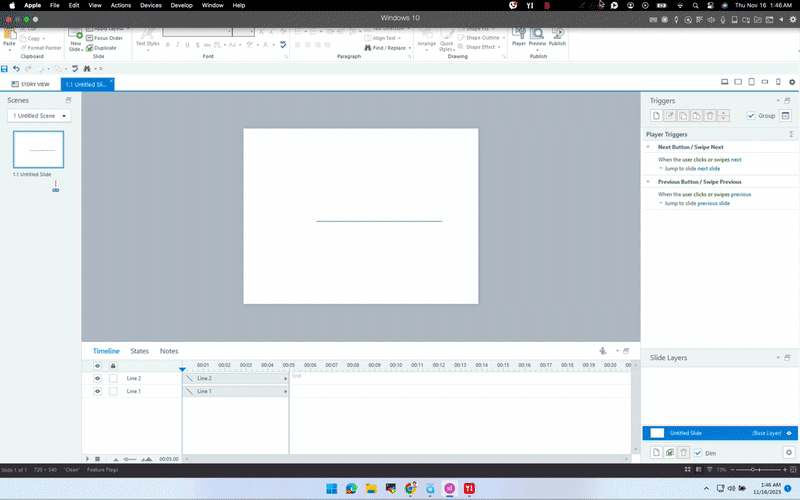Create a new trigger in the Triggers panel
800x500 pixels.
coord(656,116)
